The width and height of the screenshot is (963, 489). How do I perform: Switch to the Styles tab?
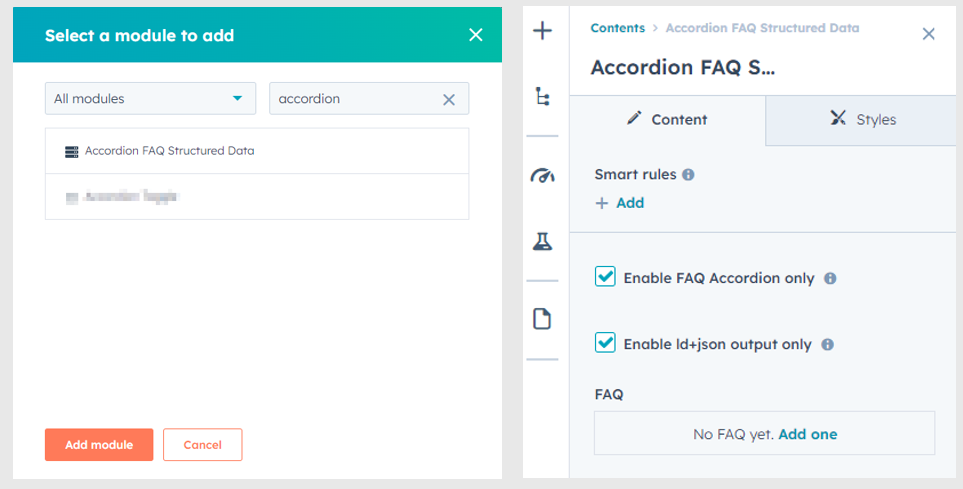tap(862, 119)
